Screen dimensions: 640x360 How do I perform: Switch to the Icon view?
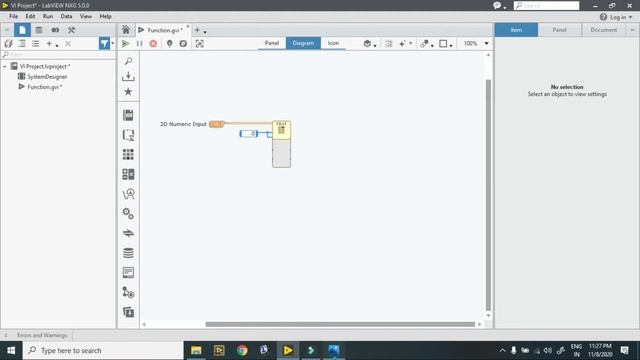(x=333, y=43)
